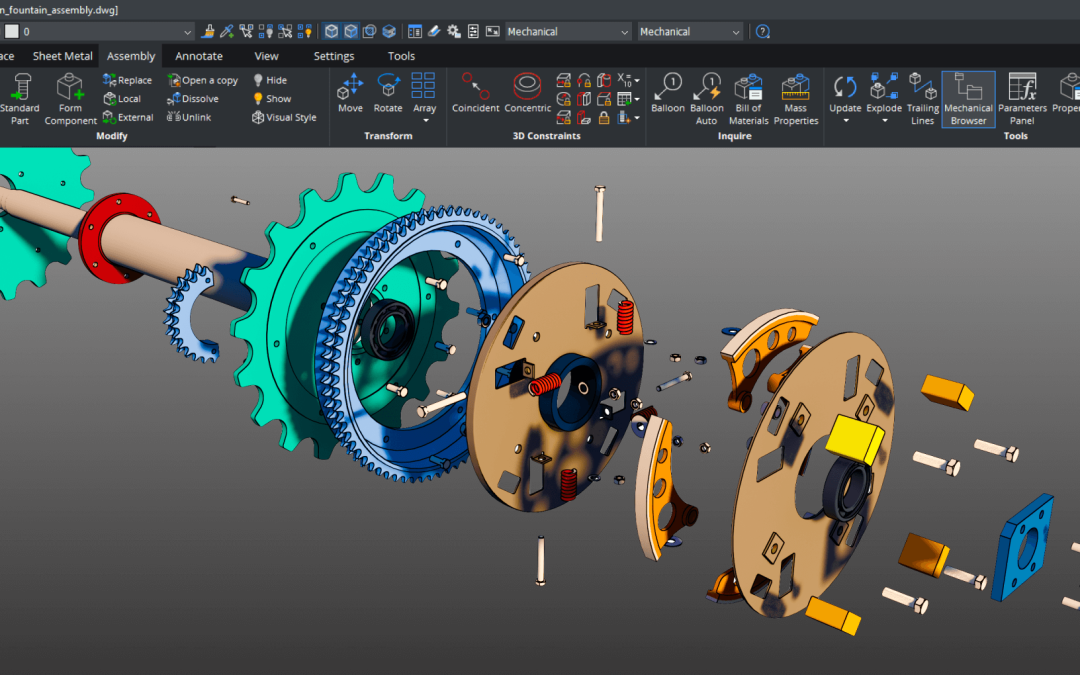The image size is (1080, 675).
Task: Apply a Concentric 3D constraint
Action: point(527,95)
